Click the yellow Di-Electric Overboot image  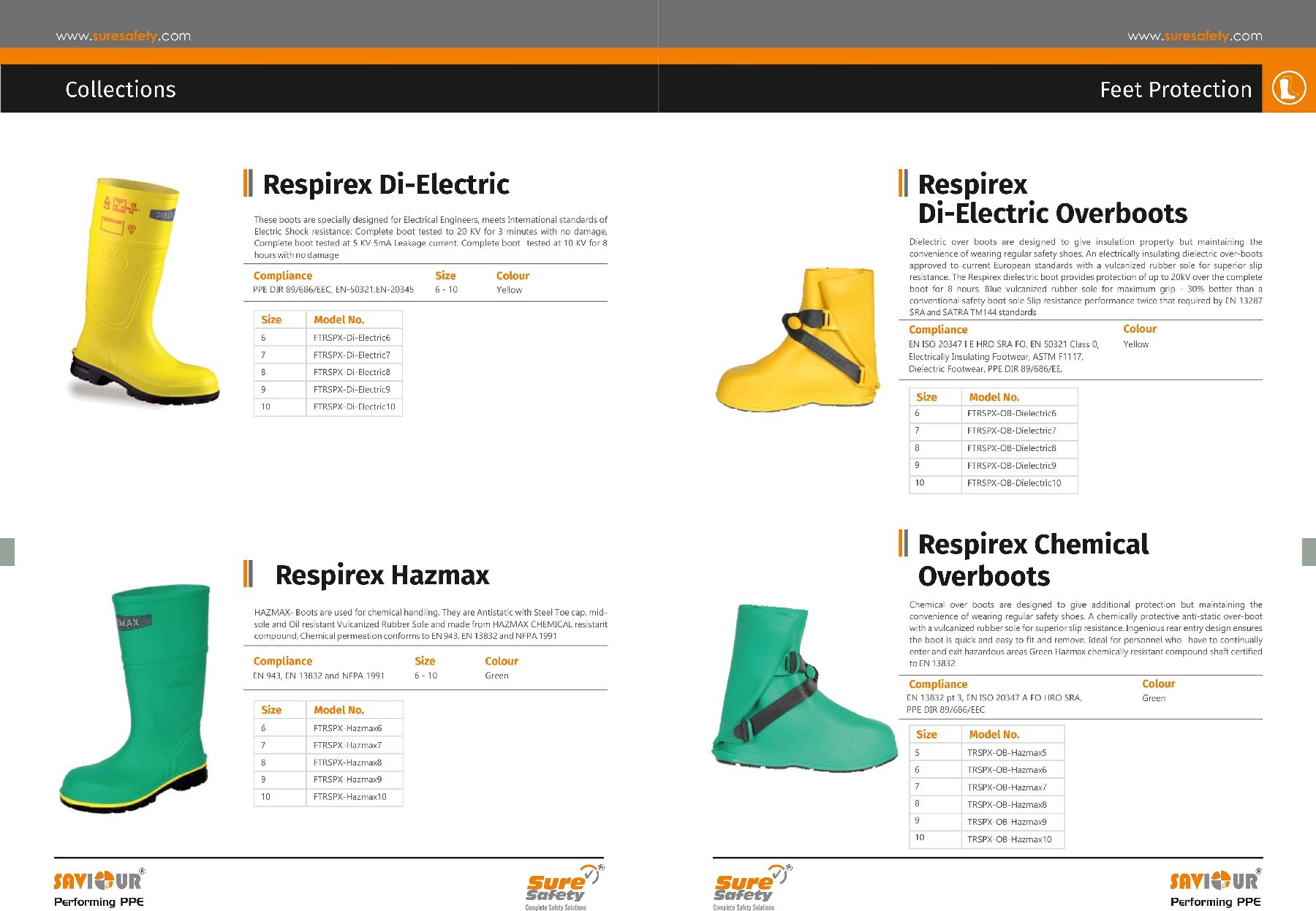point(797,336)
